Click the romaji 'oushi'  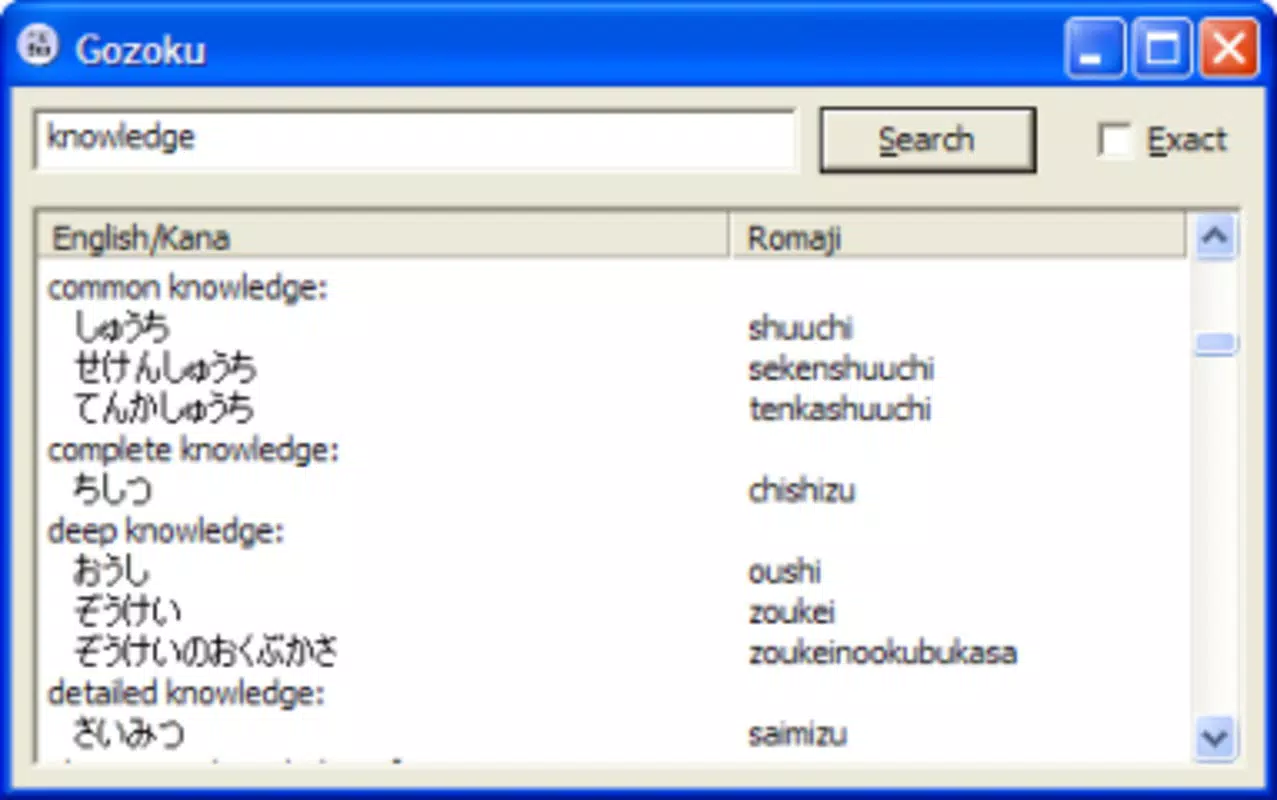[x=784, y=571]
